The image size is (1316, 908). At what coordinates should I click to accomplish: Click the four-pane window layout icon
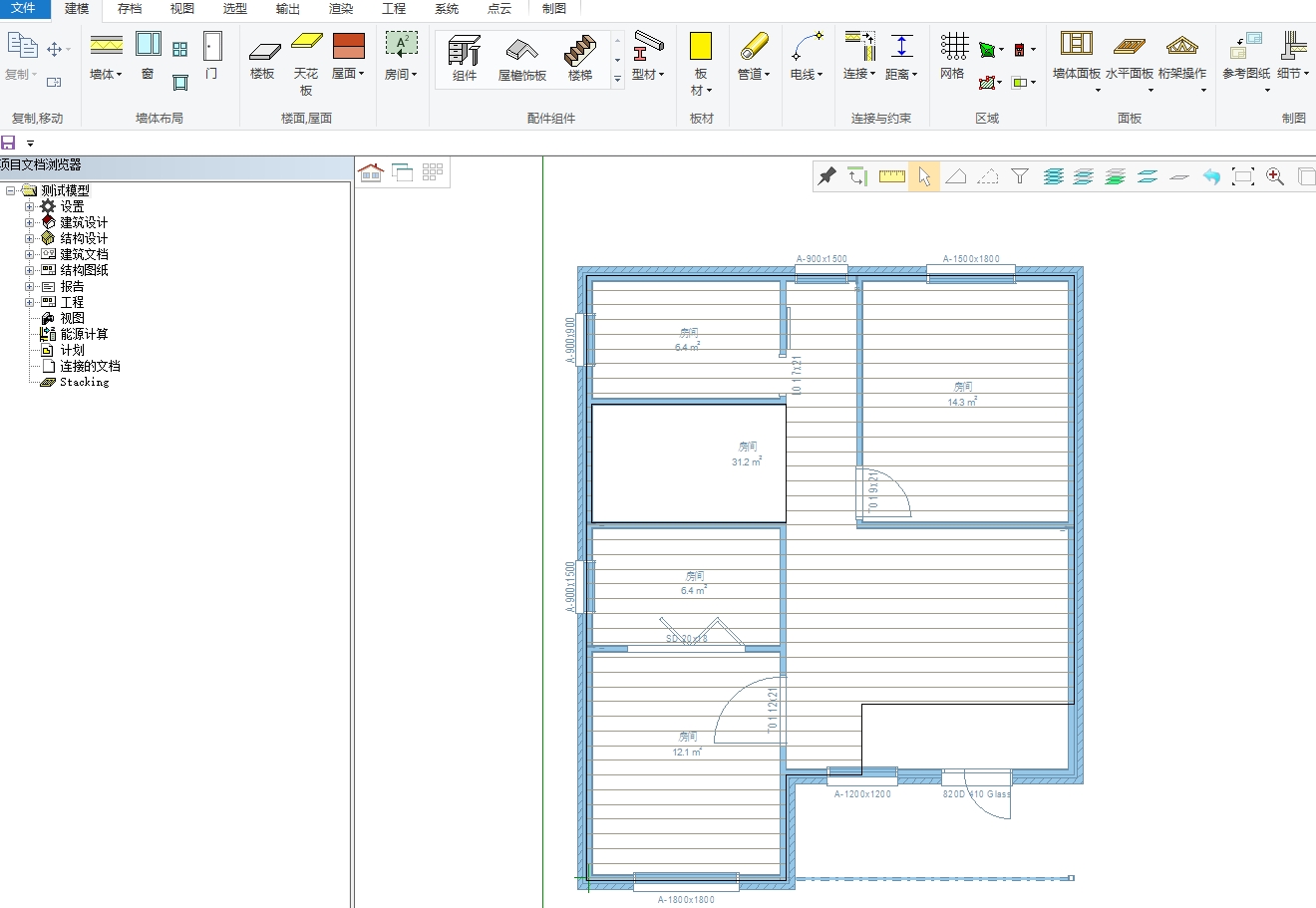pos(180,49)
